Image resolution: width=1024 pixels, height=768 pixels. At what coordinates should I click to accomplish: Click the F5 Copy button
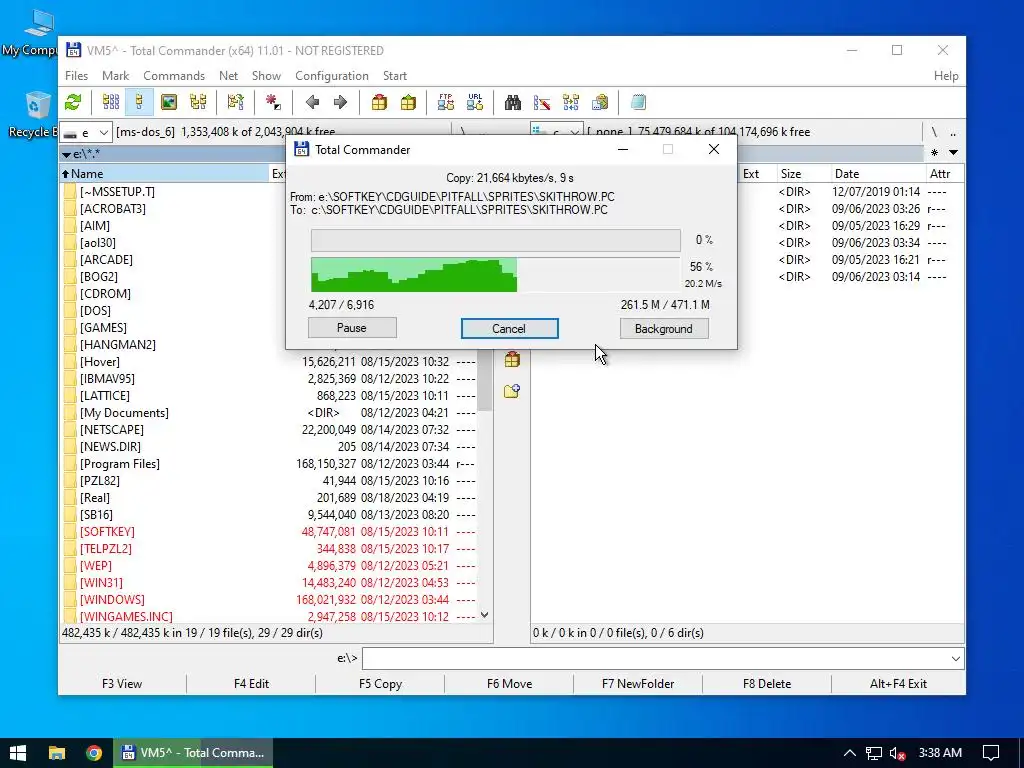point(380,684)
